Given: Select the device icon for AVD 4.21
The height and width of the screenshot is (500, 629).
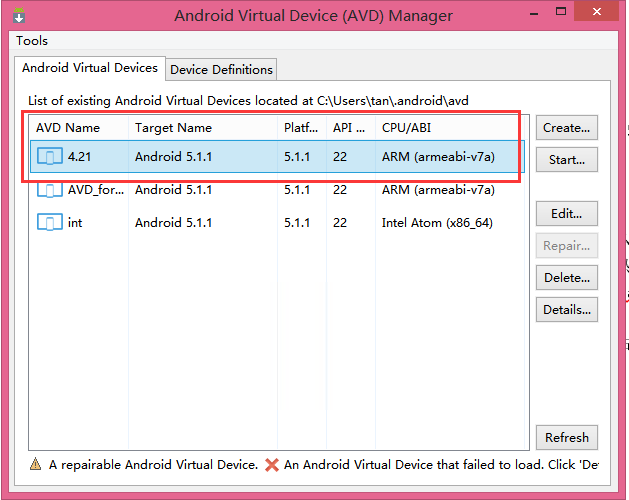Looking at the screenshot, I should coord(50,156).
